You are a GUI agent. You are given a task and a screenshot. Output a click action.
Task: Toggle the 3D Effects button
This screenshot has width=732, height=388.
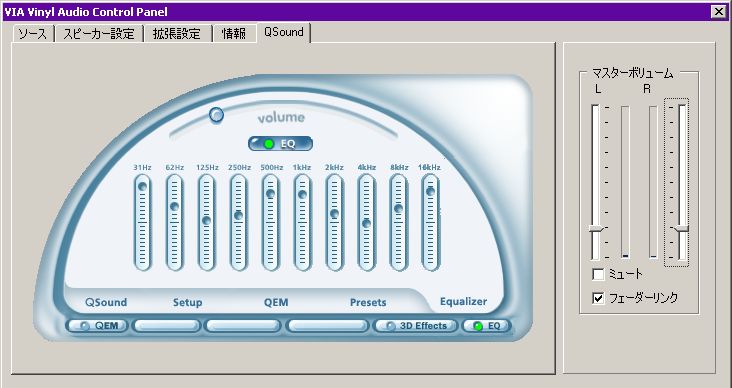click(415, 326)
